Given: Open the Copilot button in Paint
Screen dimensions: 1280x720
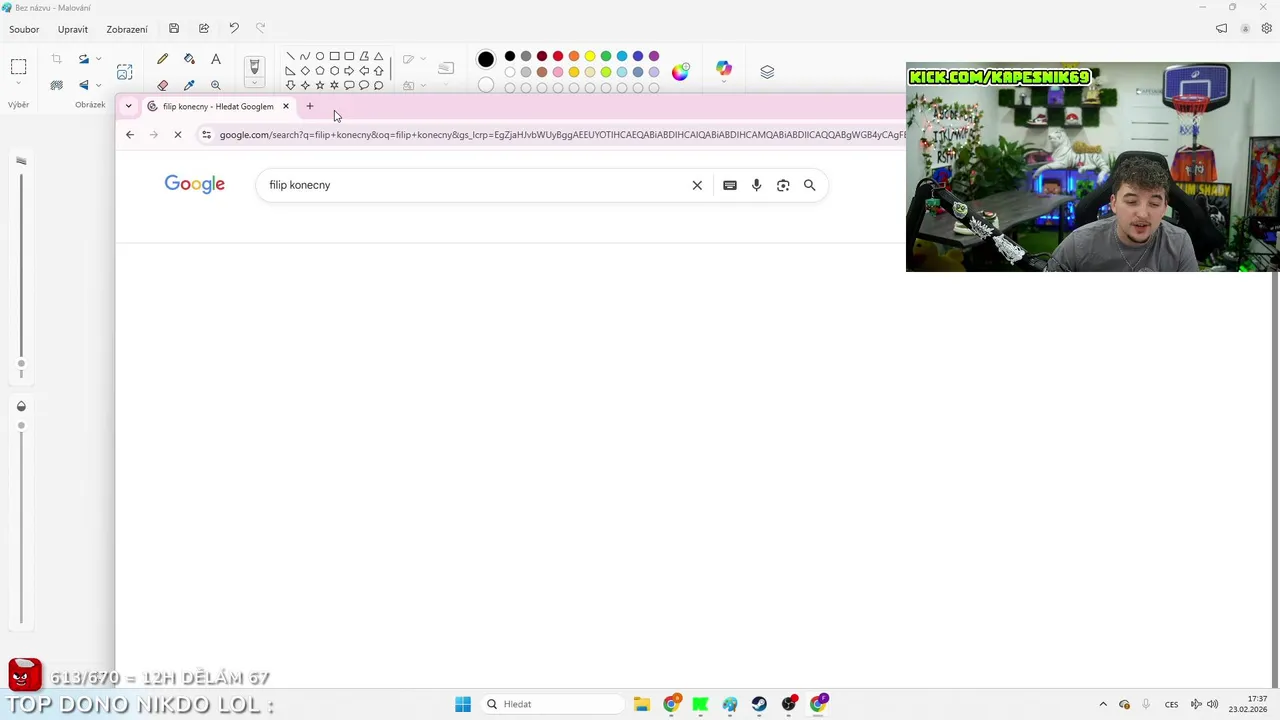Looking at the screenshot, I should 724,69.
